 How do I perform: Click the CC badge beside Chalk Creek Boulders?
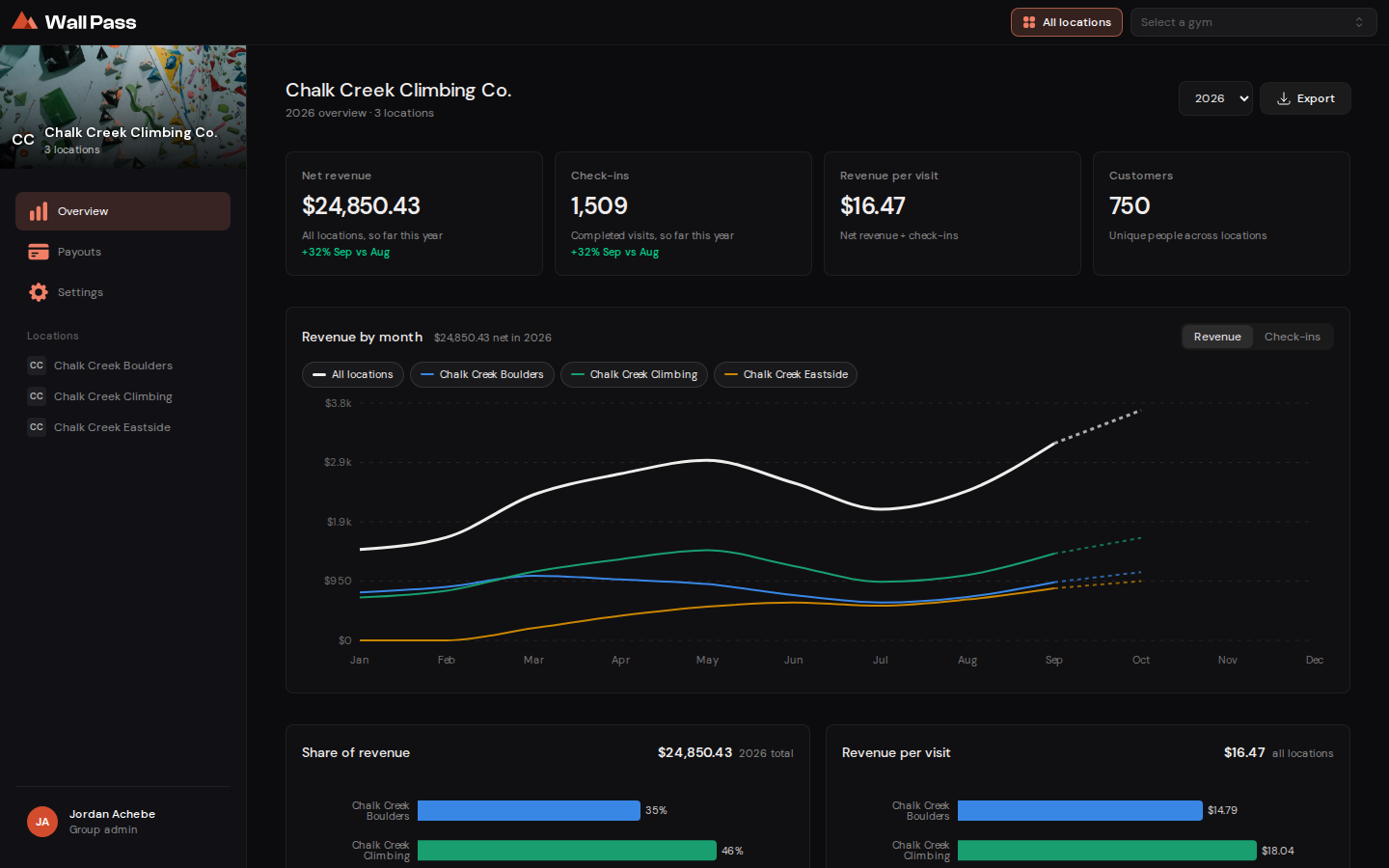(37, 366)
